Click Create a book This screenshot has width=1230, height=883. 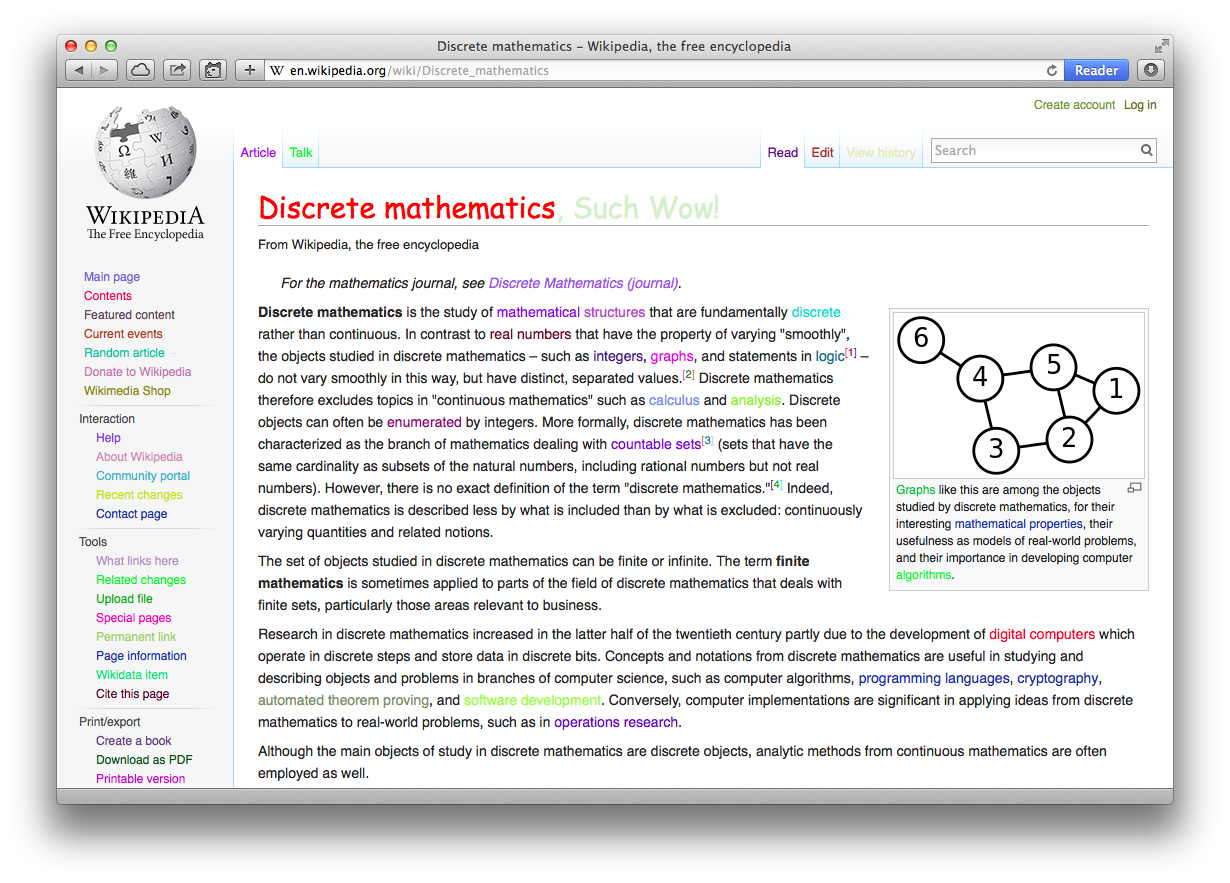[133, 741]
